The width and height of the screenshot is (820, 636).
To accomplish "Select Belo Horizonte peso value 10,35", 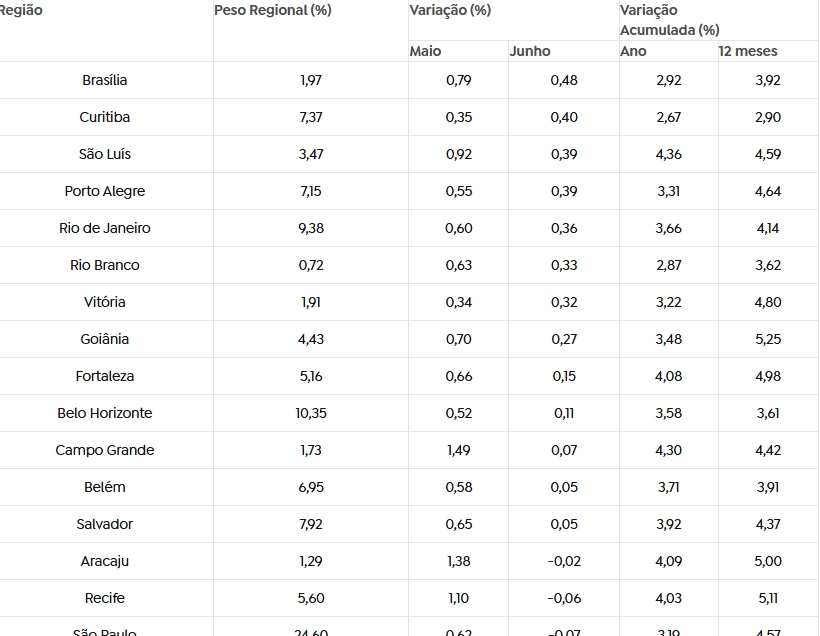I will [311, 413].
